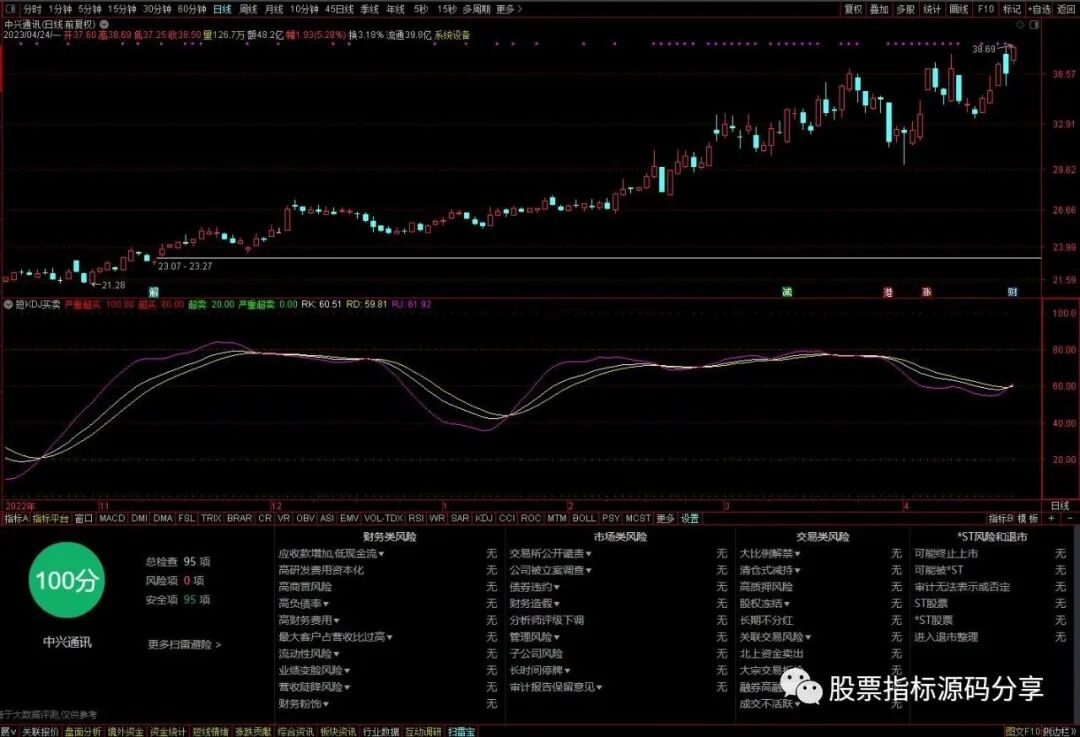Switch to the 分时 intraday tab
The width and height of the screenshot is (1080, 737).
click(32, 9)
